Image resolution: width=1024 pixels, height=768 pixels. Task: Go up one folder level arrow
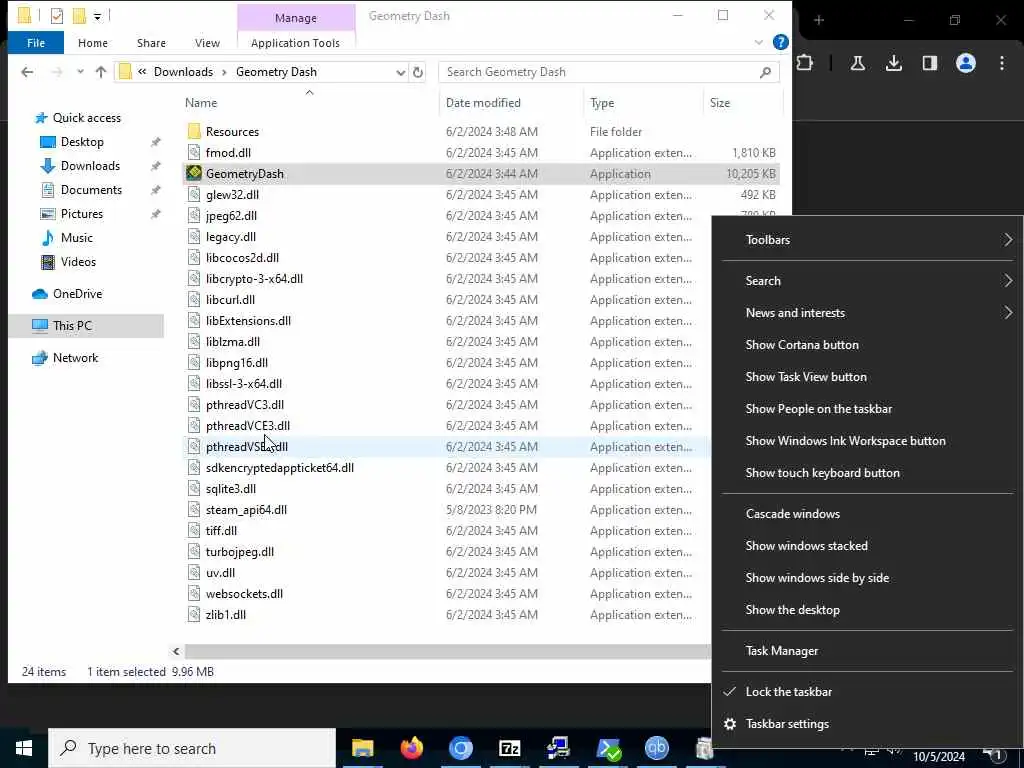101,72
